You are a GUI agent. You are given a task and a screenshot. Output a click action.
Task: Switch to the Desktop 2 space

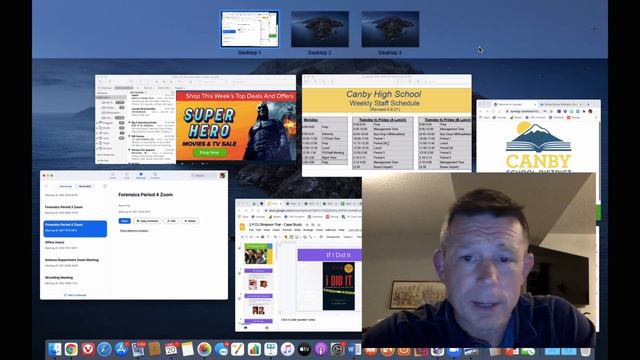pyautogui.click(x=320, y=29)
